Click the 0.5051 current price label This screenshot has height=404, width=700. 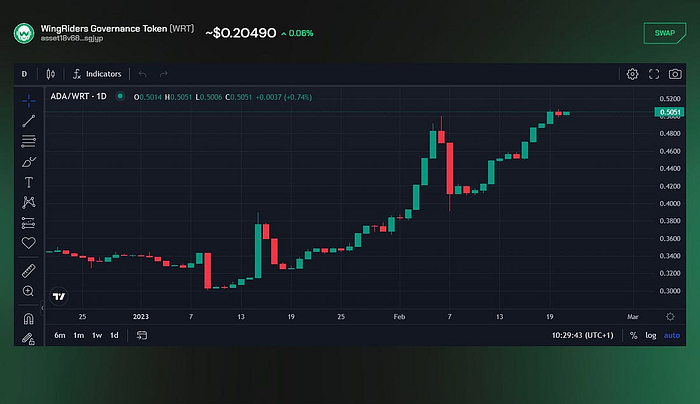(x=669, y=112)
